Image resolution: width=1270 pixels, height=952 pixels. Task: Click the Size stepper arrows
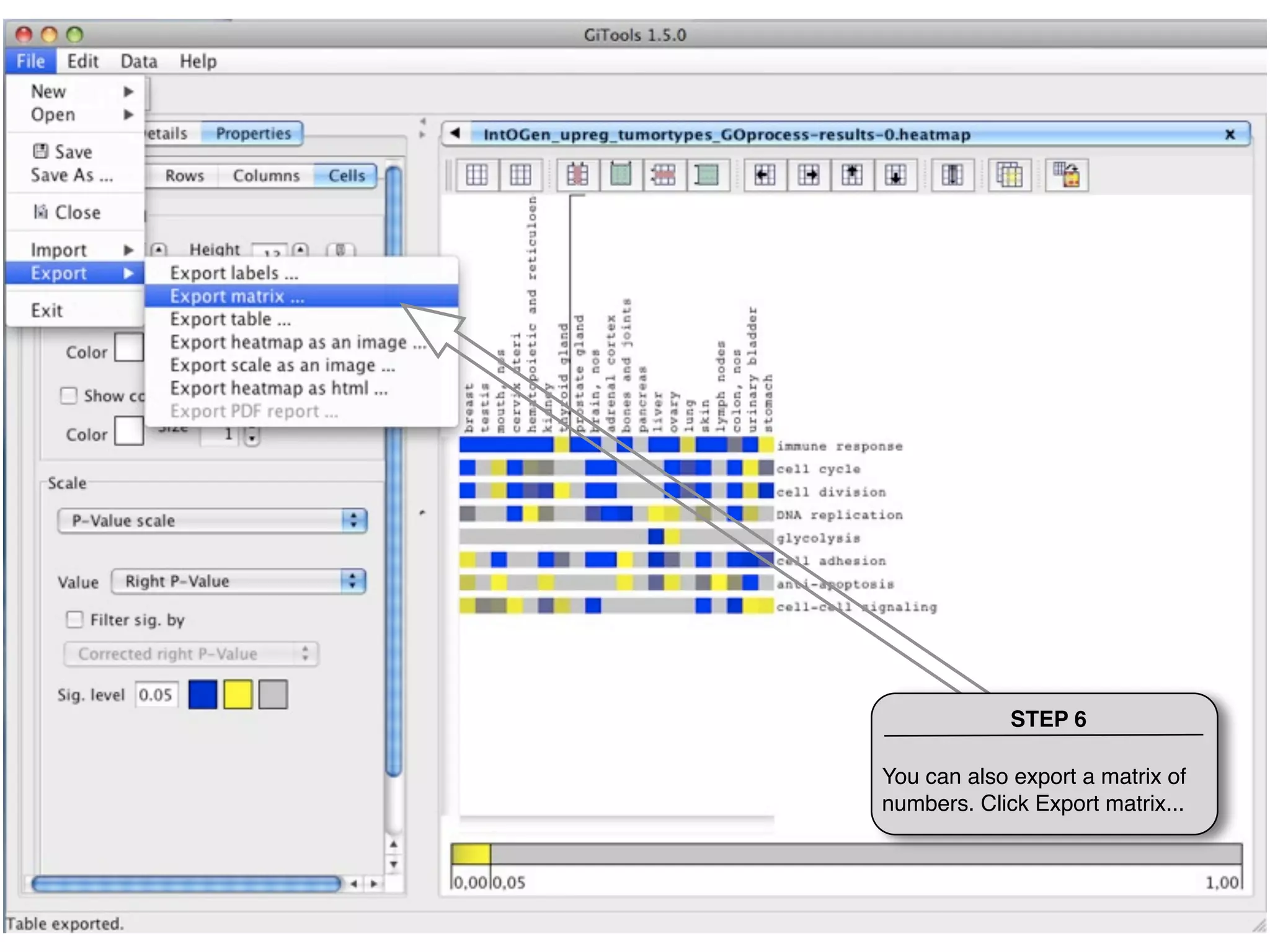(x=252, y=437)
